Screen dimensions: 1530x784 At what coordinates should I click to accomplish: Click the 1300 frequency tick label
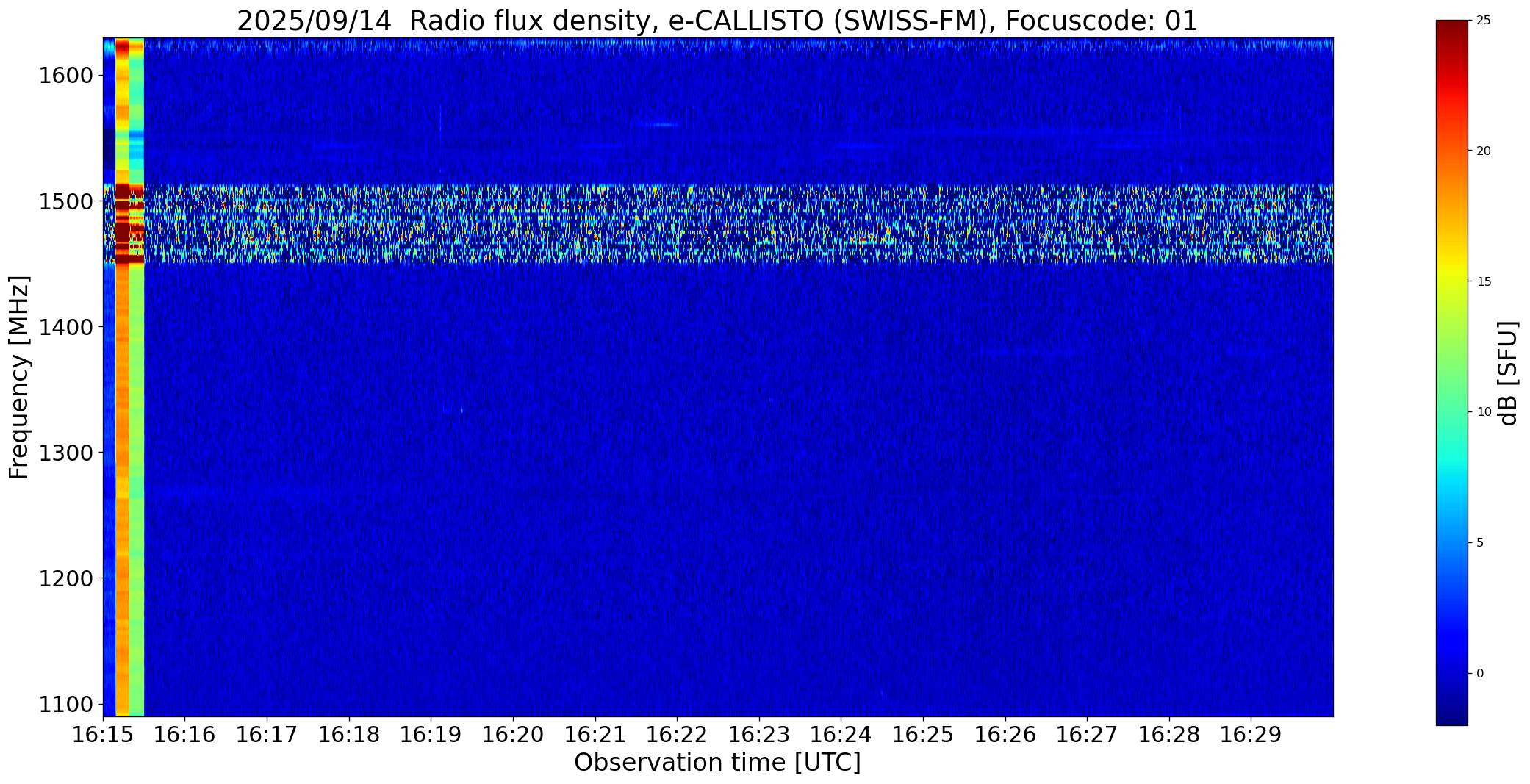(x=65, y=453)
